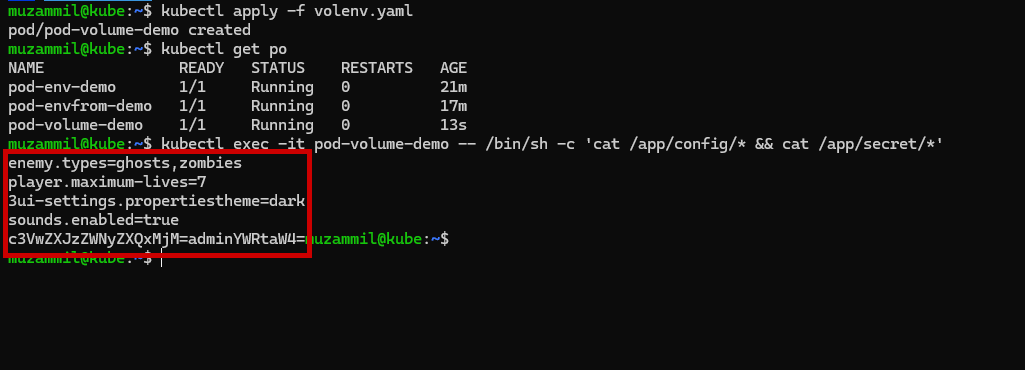Click the READY column header
The width and height of the screenshot is (1025, 370).
point(201,68)
